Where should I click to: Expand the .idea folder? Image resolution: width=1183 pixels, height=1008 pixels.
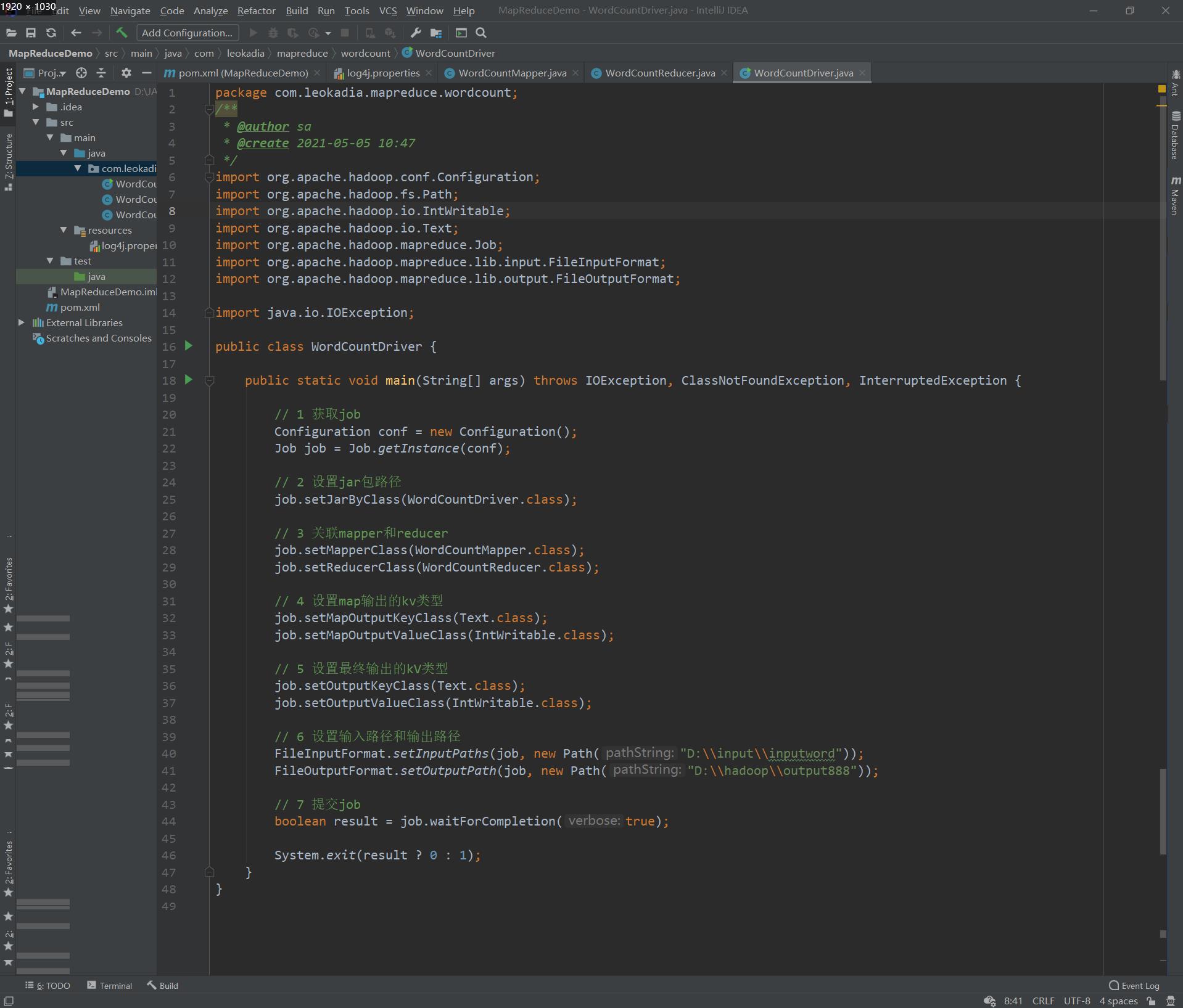(x=36, y=107)
